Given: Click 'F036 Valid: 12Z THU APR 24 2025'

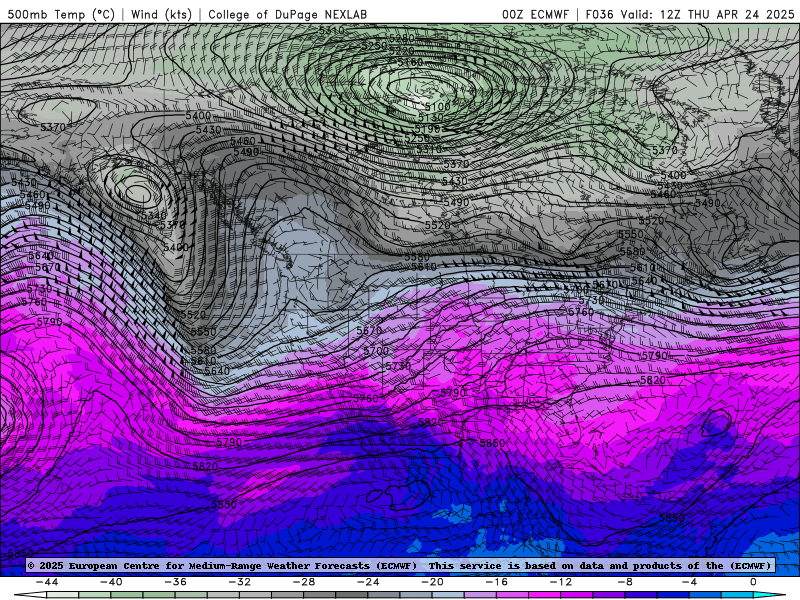Looking at the screenshot, I should click(690, 14).
